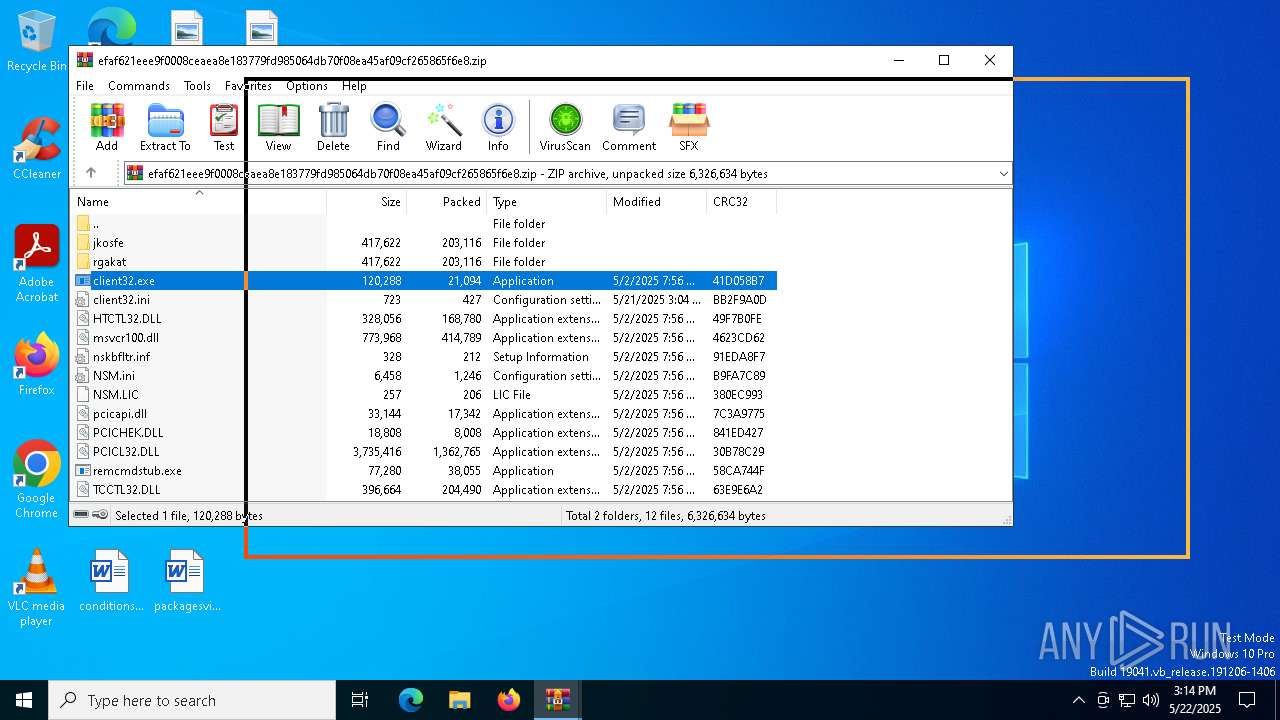Click the Windows Start button
Viewport: 1280px width, 720px height.
pos(24,700)
